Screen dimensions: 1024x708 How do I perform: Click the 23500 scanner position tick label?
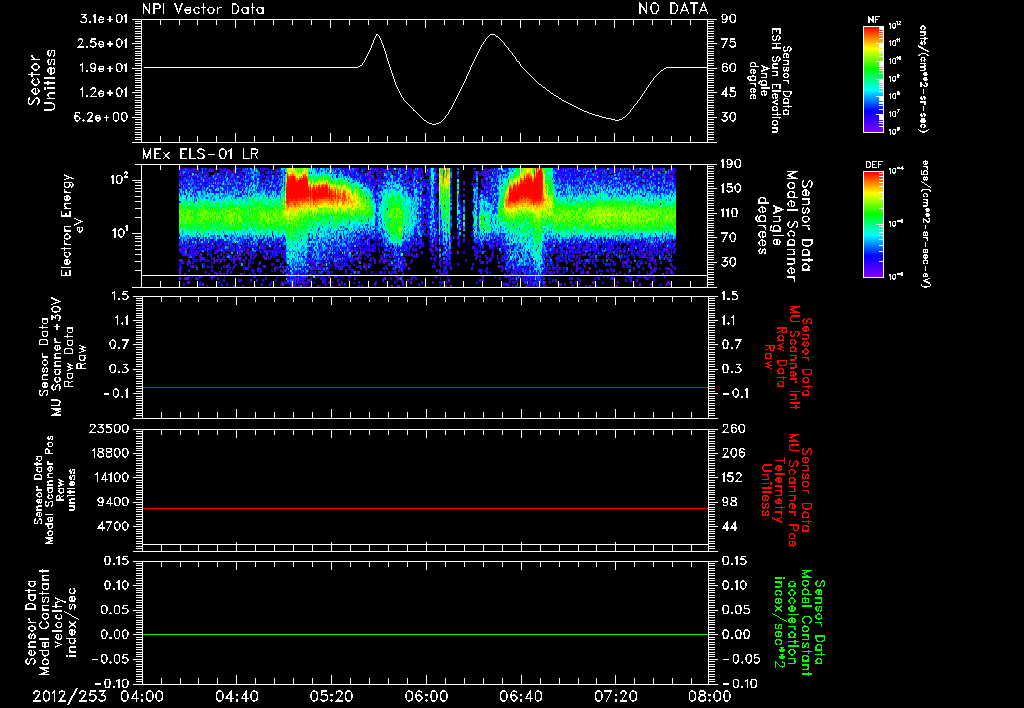pos(108,428)
